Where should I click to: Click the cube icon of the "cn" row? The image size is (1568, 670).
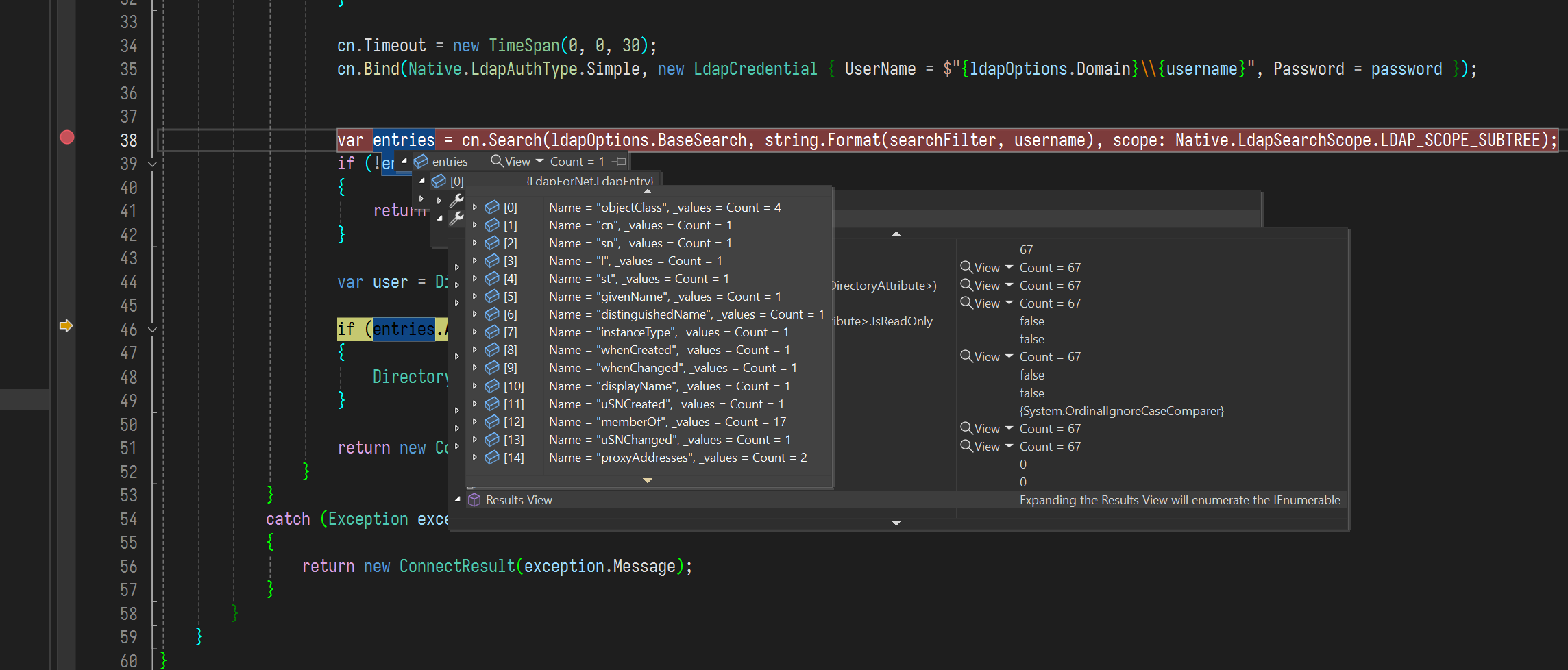coord(492,225)
